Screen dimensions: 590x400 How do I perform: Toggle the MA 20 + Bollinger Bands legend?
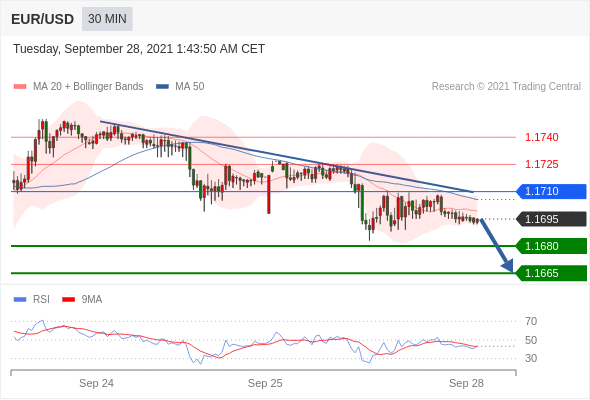[x=78, y=87]
